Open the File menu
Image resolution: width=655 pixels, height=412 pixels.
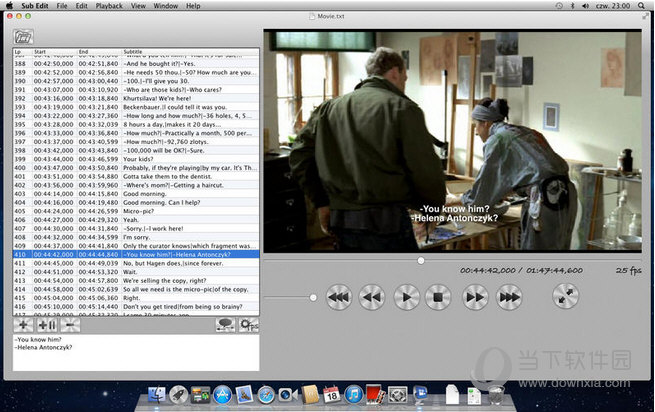(62, 6)
